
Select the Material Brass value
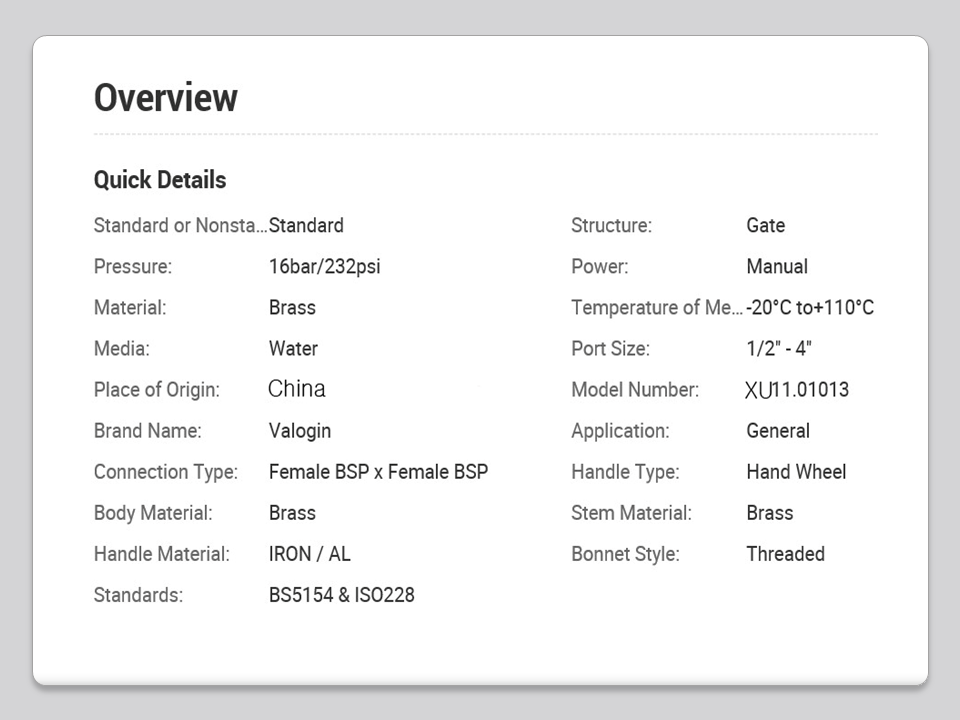292,308
